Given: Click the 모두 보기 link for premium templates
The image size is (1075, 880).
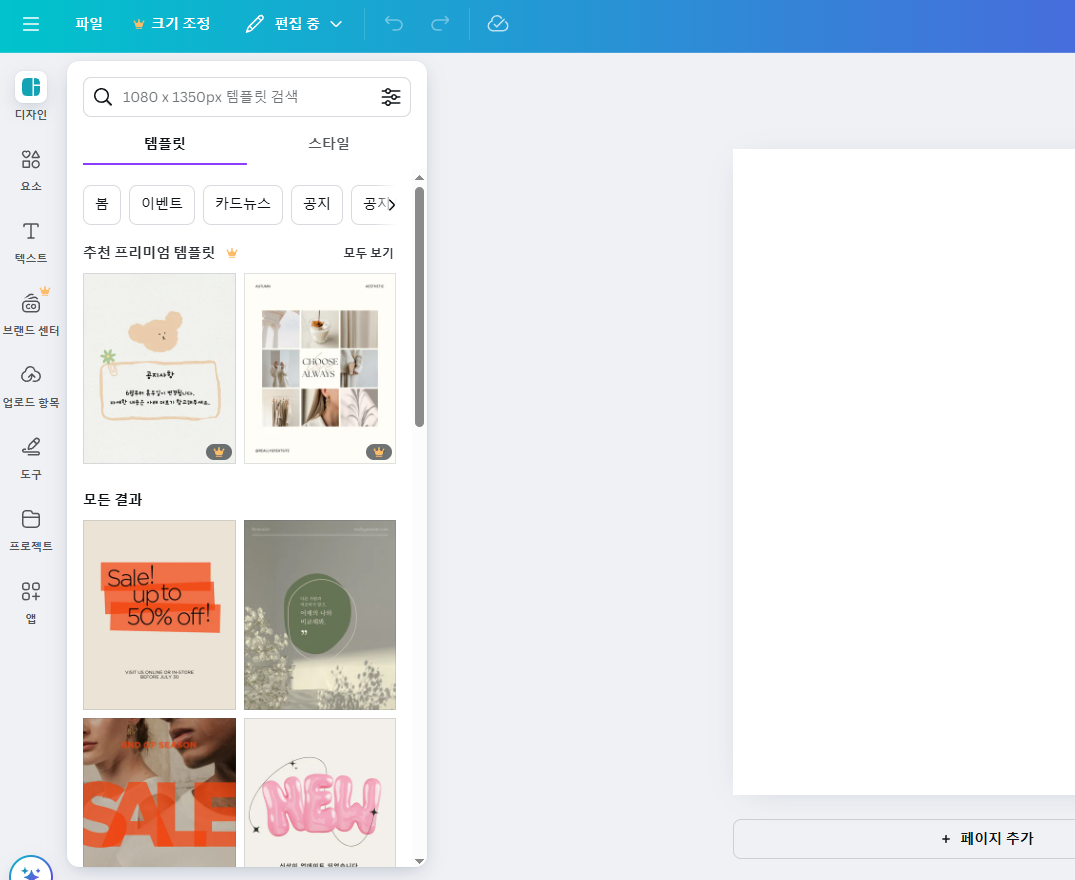Looking at the screenshot, I should (366, 253).
